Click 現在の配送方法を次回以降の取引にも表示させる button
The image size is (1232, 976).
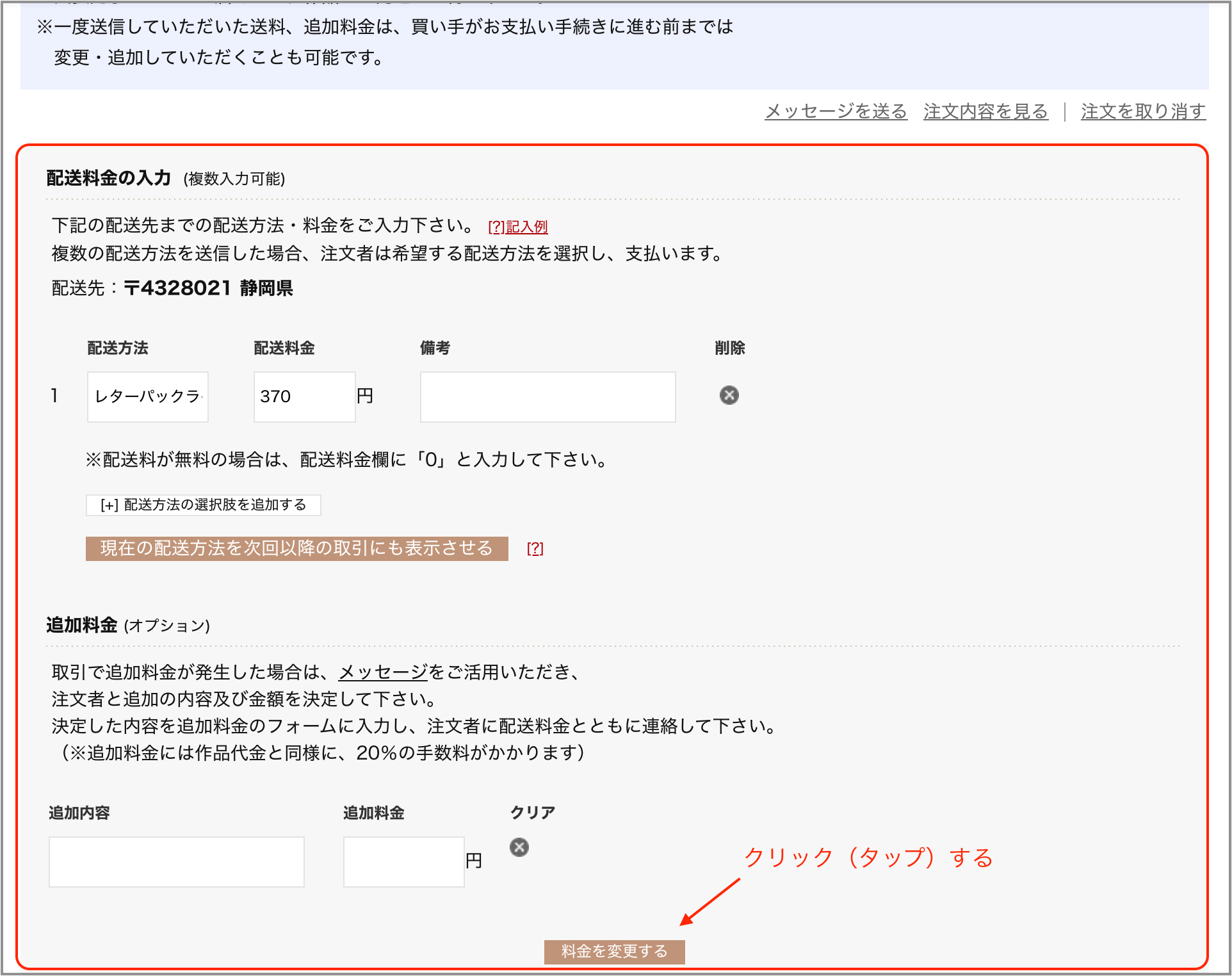[x=296, y=549]
